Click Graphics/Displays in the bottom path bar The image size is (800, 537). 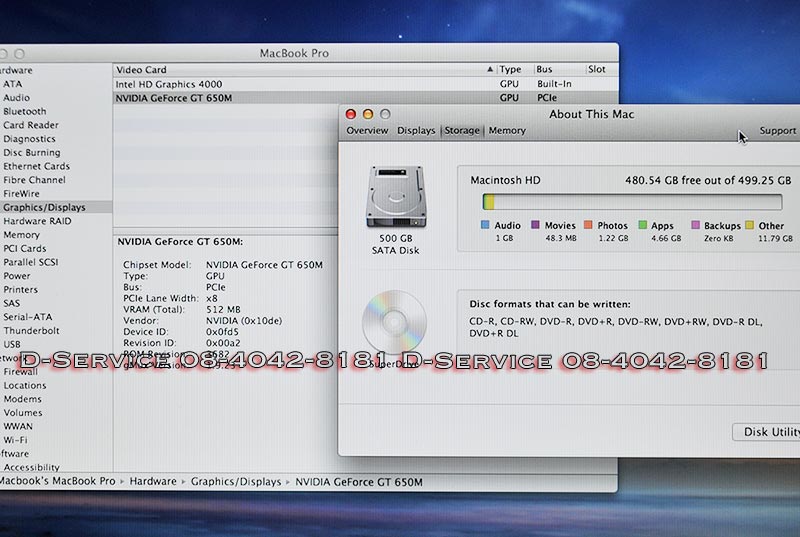pyautogui.click(x=236, y=481)
